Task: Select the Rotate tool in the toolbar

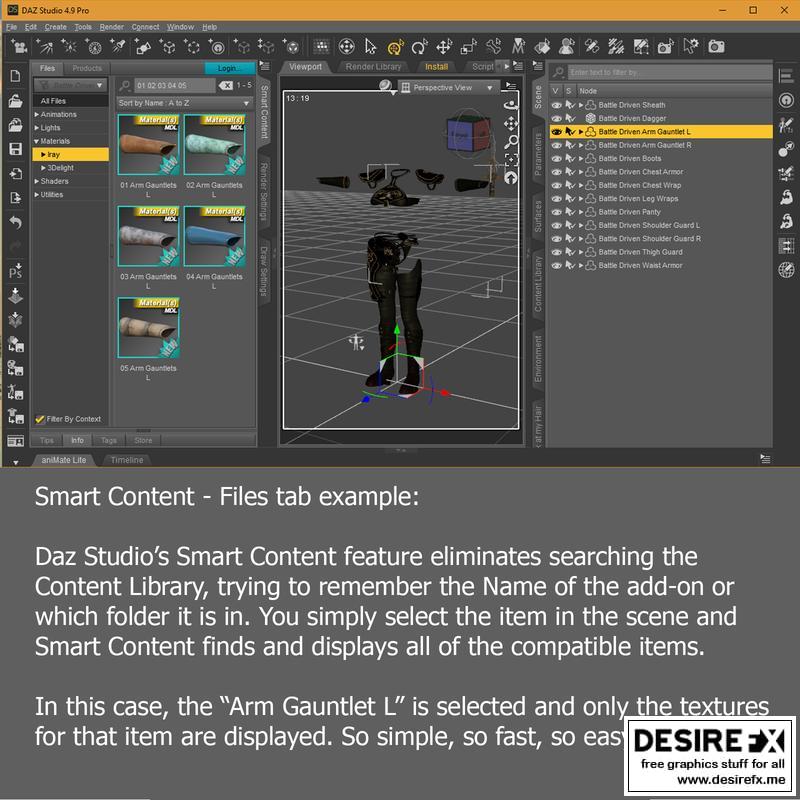Action: coord(419,46)
